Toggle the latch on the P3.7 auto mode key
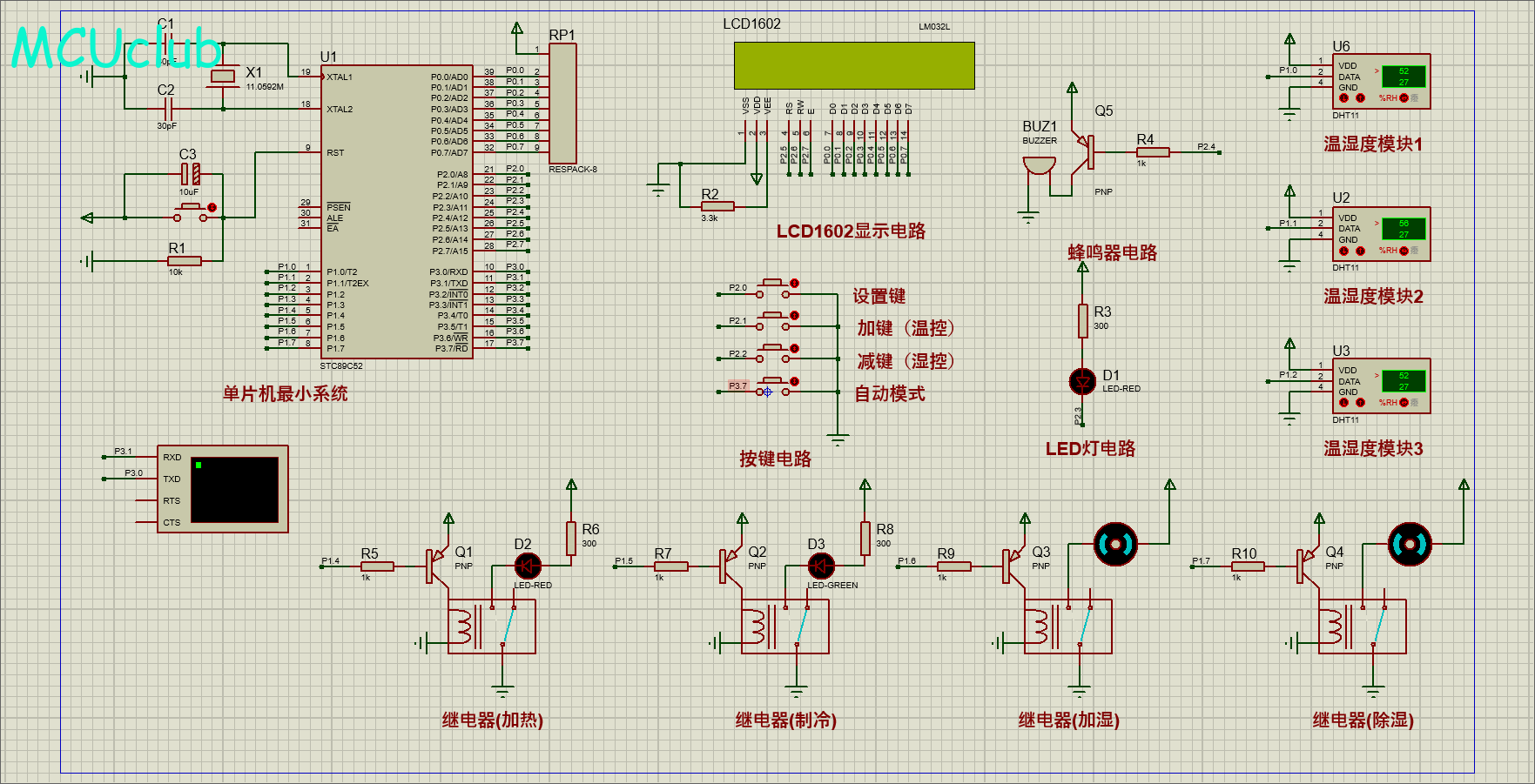 tap(794, 382)
